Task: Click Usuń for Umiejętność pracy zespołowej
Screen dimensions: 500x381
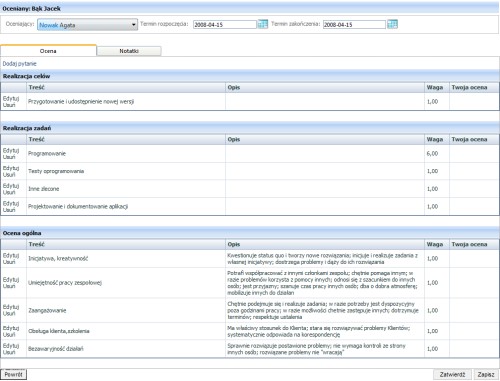Action: click(x=9, y=286)
